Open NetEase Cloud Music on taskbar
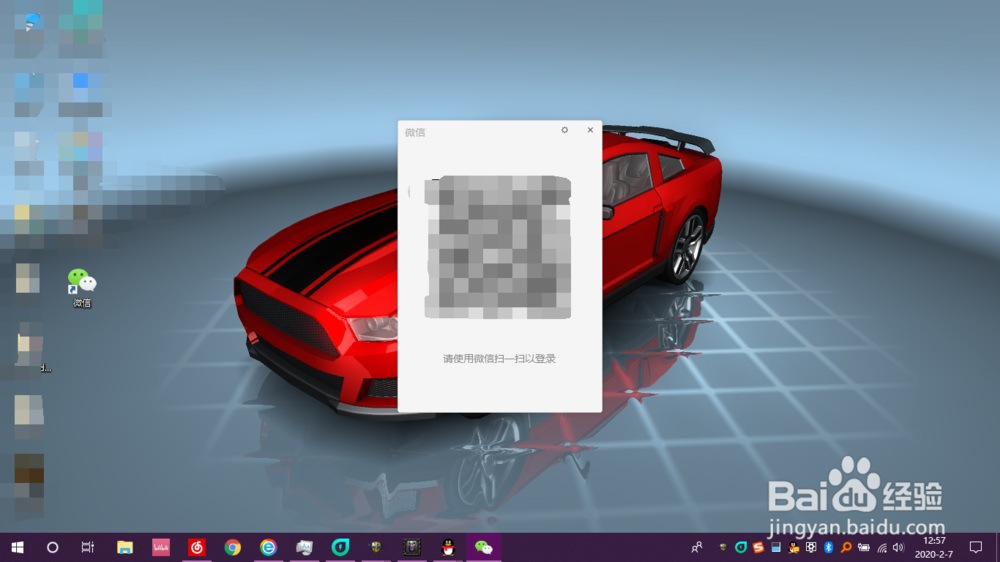1000x562 pixels. click(196, 547)
